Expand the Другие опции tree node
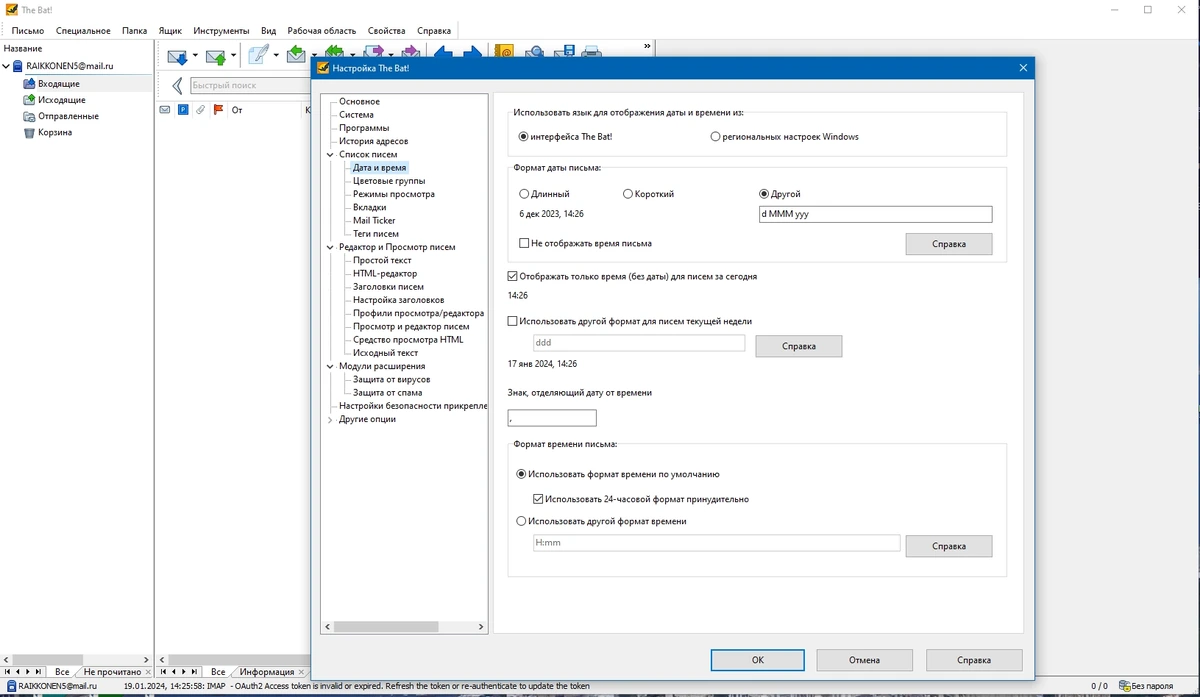The height and width of the screenshot is (697, 1200). coord(330,420)
